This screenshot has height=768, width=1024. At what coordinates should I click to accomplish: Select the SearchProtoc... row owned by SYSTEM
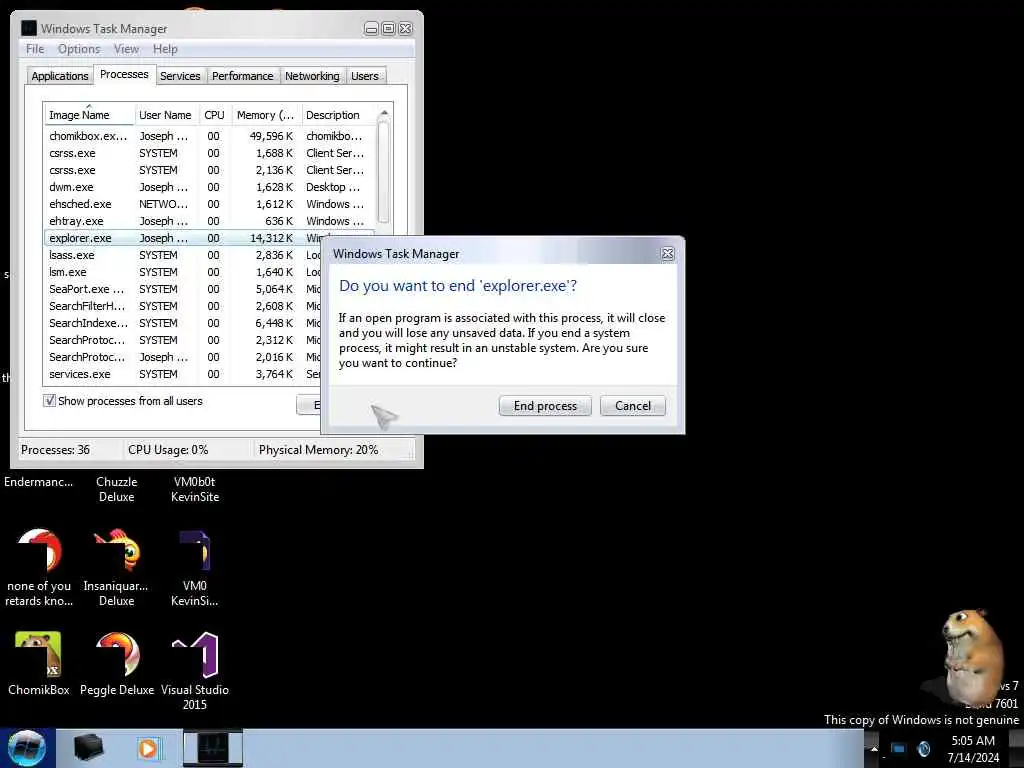[x=183, y=340]
